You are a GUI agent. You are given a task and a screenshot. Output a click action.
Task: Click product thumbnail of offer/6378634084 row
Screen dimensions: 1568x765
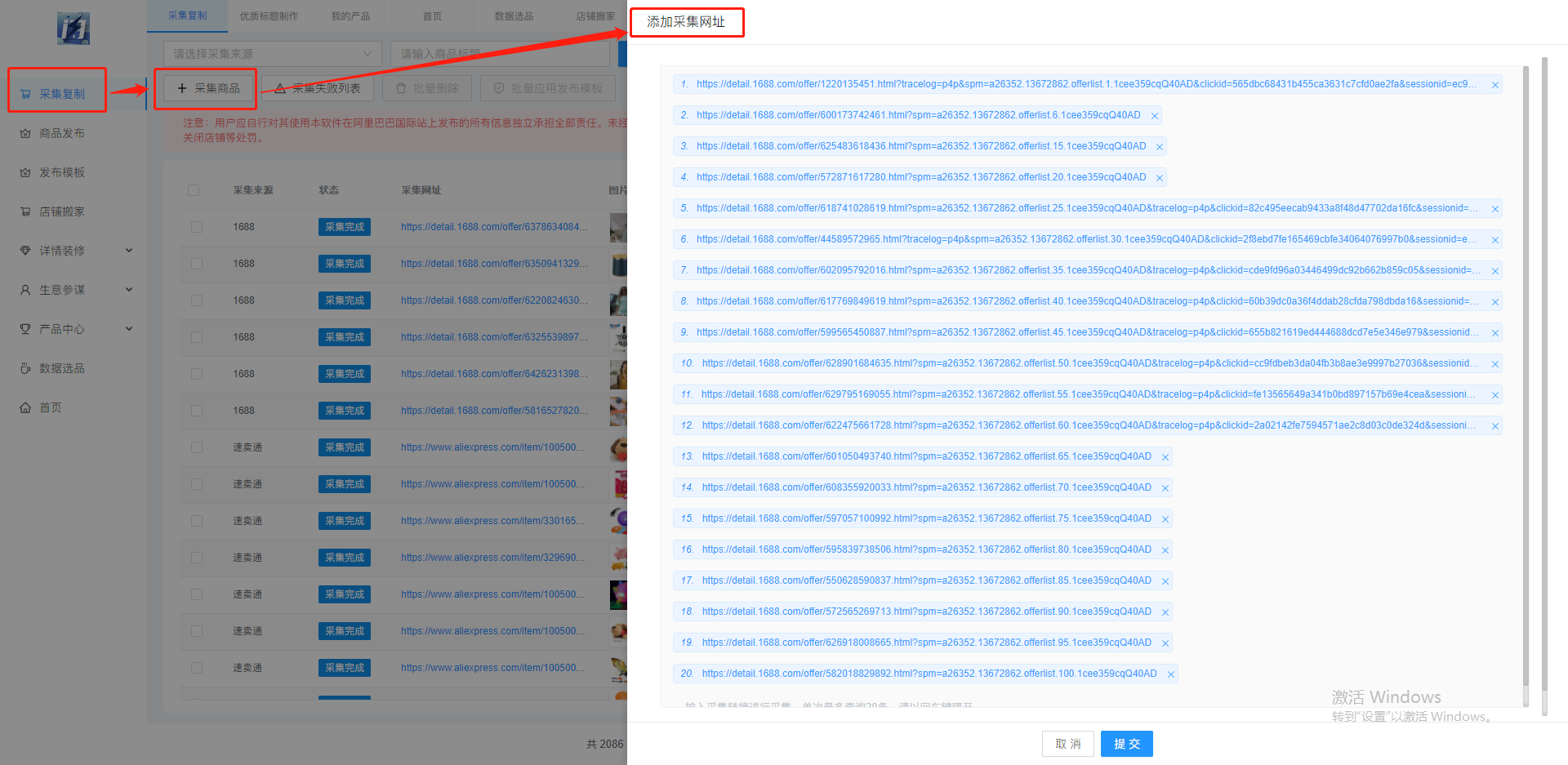618,227
